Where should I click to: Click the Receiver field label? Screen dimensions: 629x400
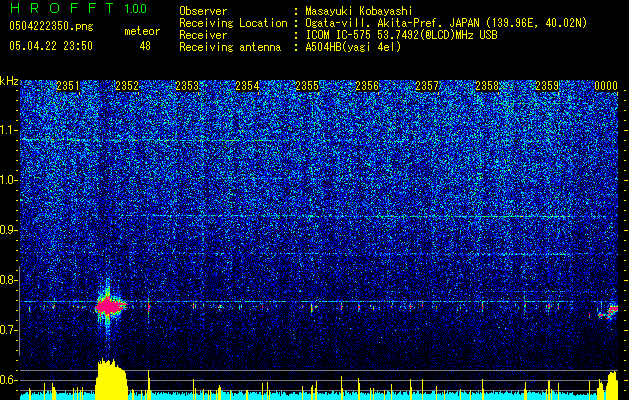[203, 35]
